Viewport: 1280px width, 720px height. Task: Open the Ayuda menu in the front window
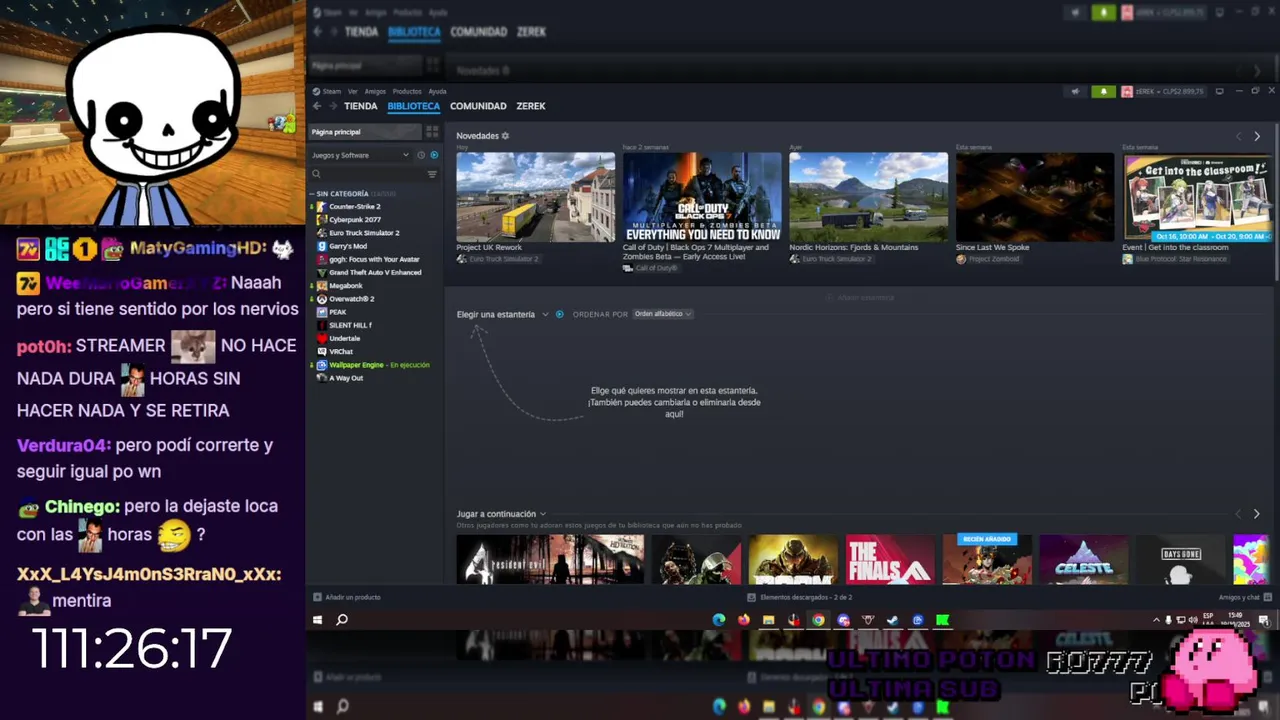click(437, 91)
